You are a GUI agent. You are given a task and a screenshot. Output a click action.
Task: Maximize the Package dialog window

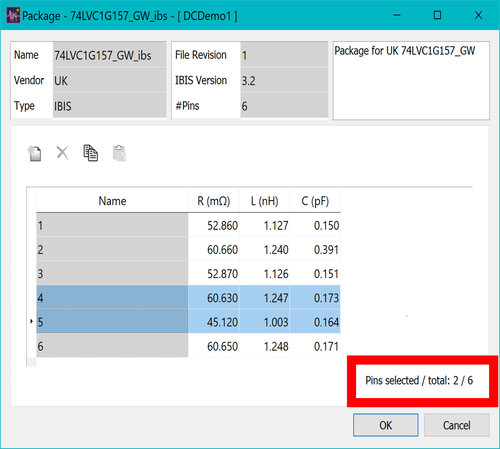437,15
